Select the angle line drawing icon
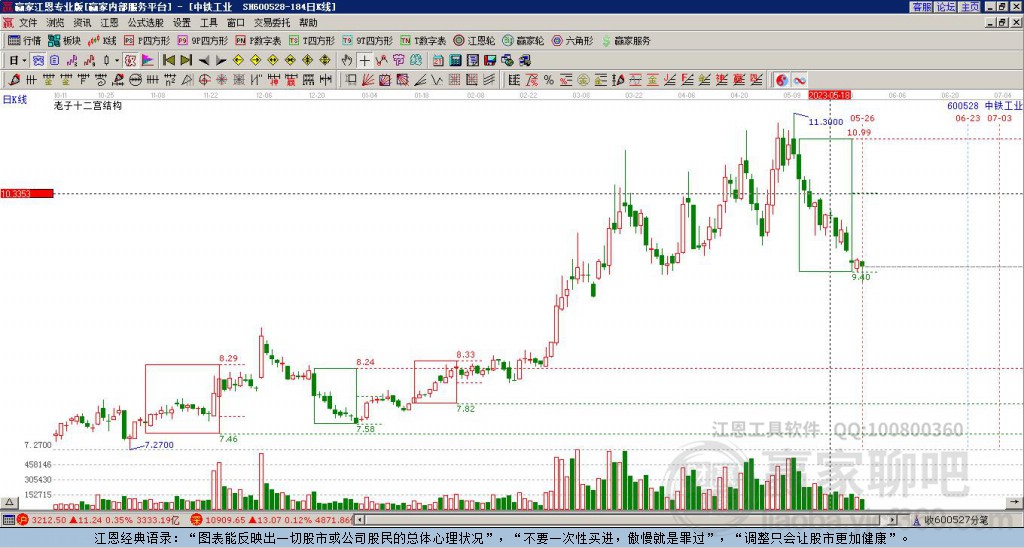The height and width of the screenshot is (548, 1024). [420, 80]
